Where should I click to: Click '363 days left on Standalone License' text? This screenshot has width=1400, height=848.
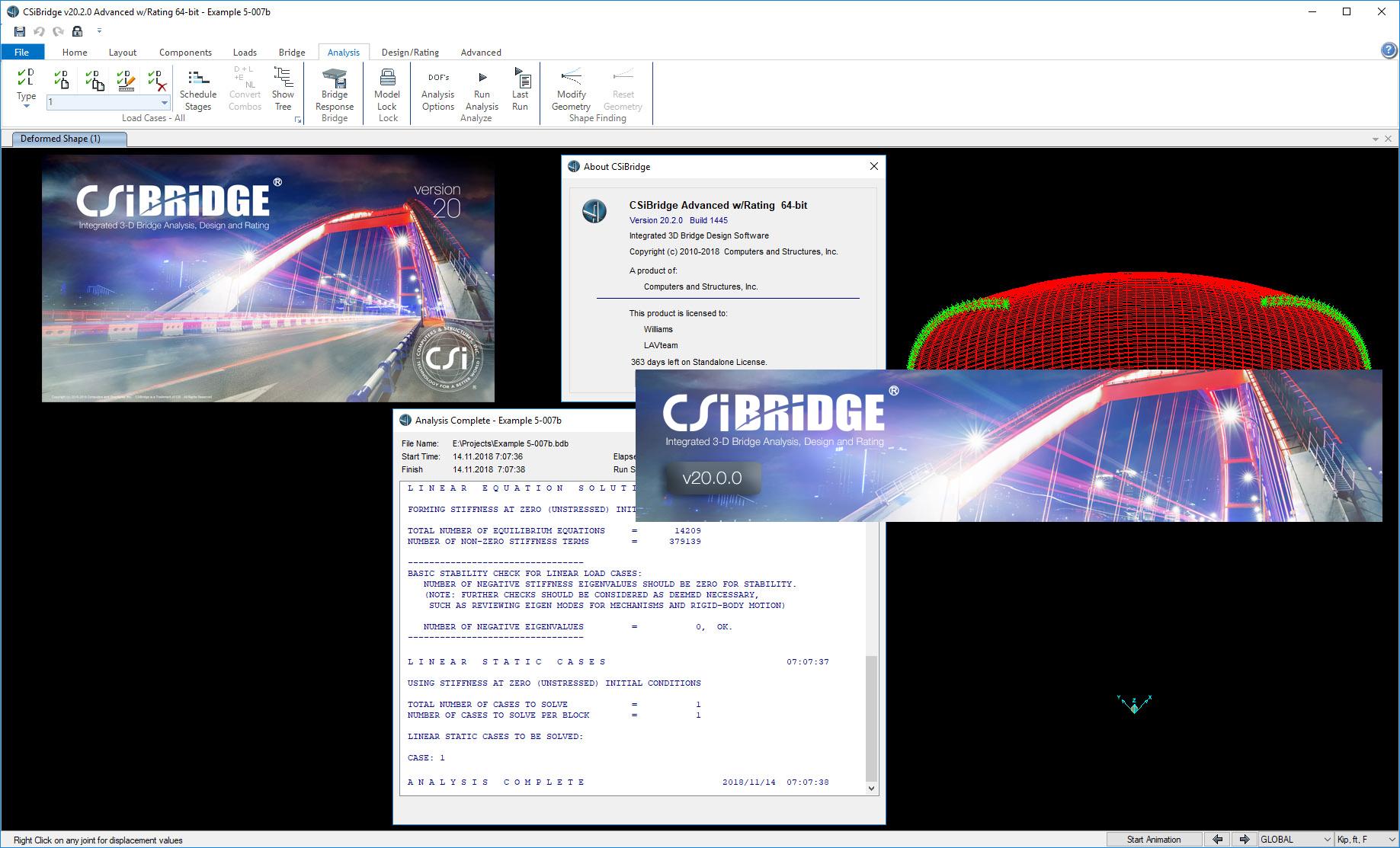coord(699,362)
